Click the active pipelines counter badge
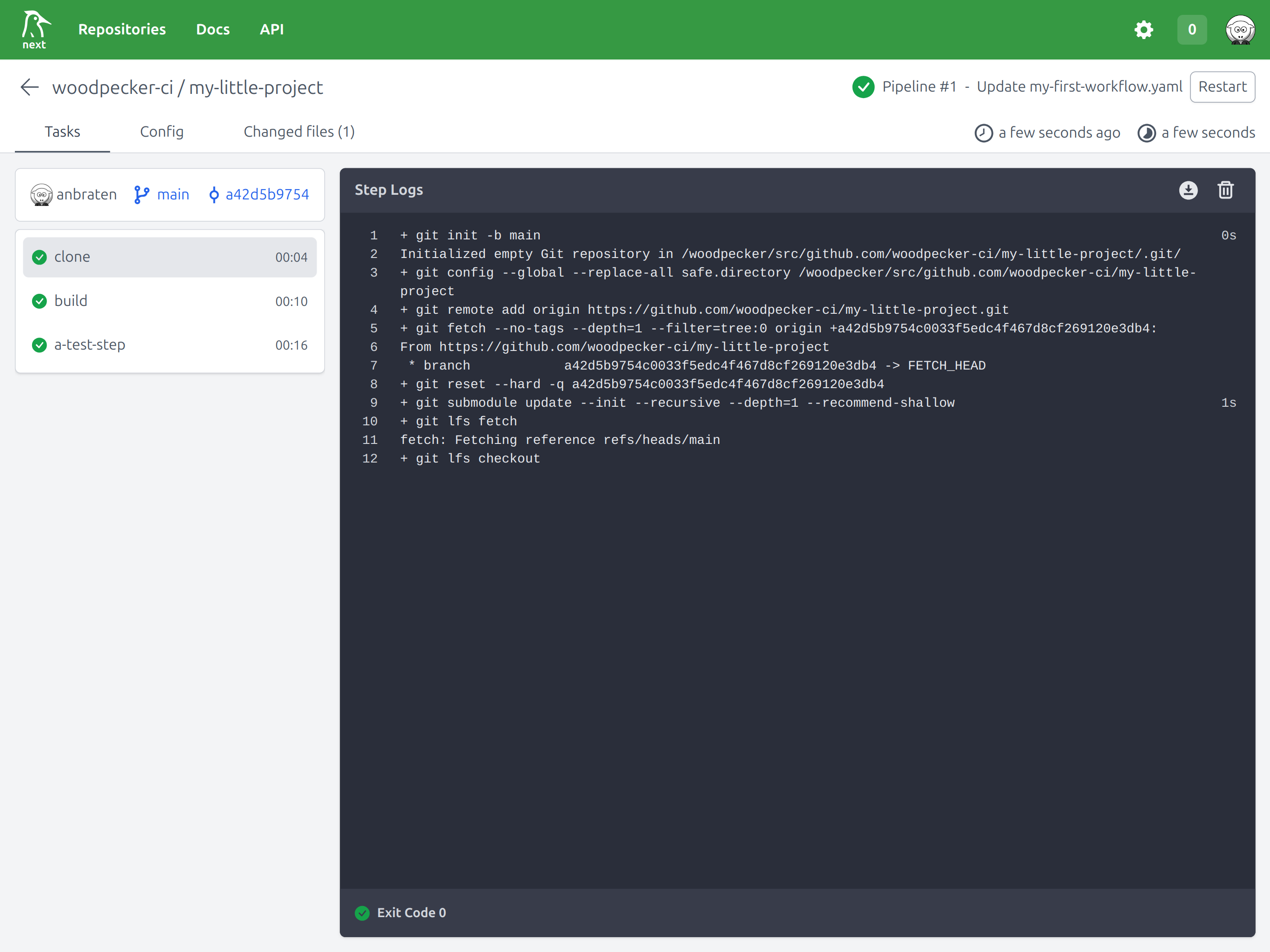The width and height of the screenshot is (1270, 952). pyautogui.click(x=1192, y=29)
